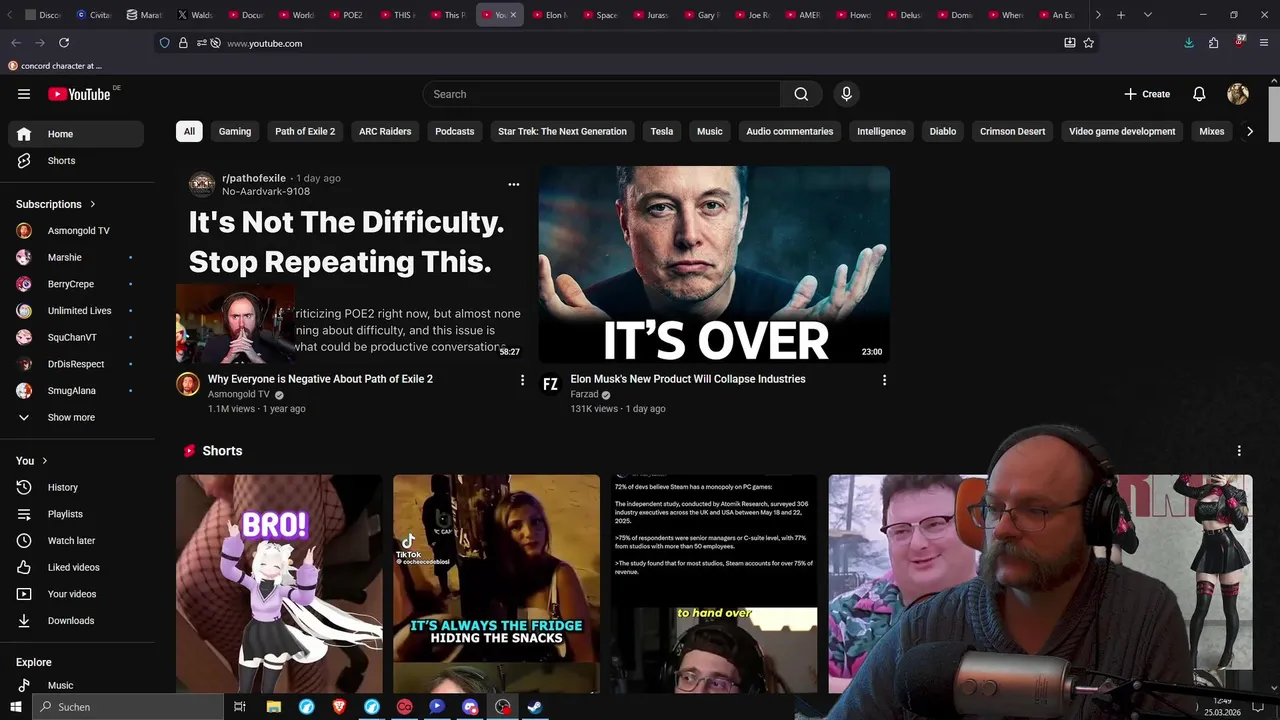This screenshot has width=1280, height=720.
Task: Open browser application menu
Action: (1265, 43)
